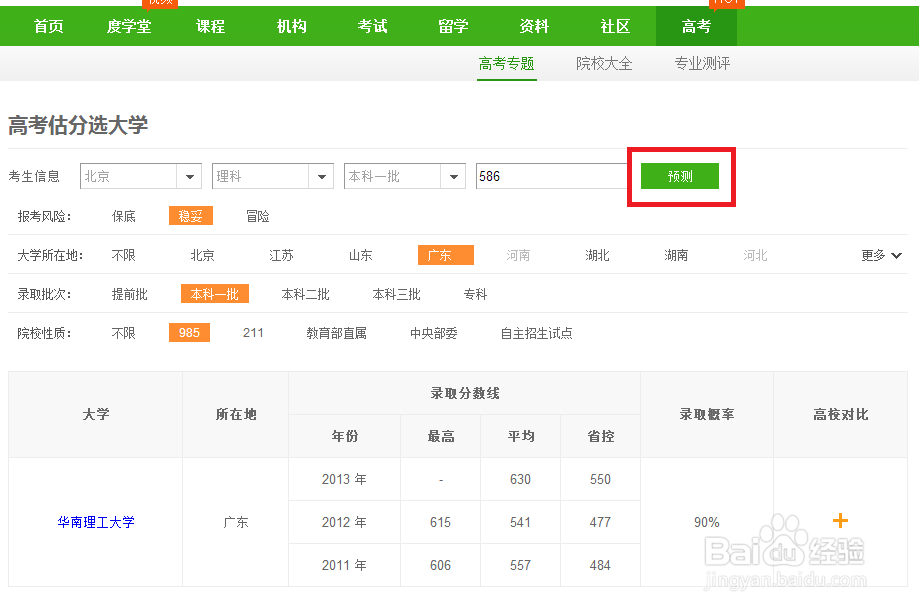
Task: Select 冒险 risk option
Action: 257,216
